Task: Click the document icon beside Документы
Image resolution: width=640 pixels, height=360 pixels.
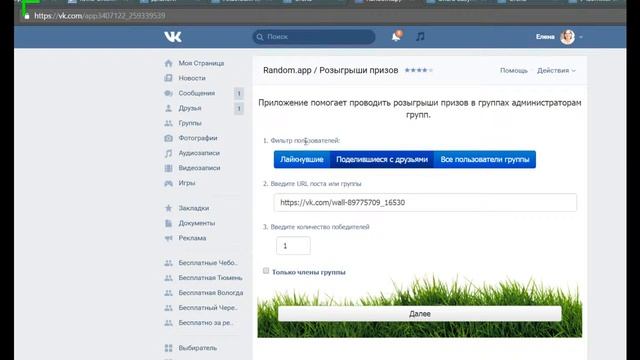Action: 169,223
